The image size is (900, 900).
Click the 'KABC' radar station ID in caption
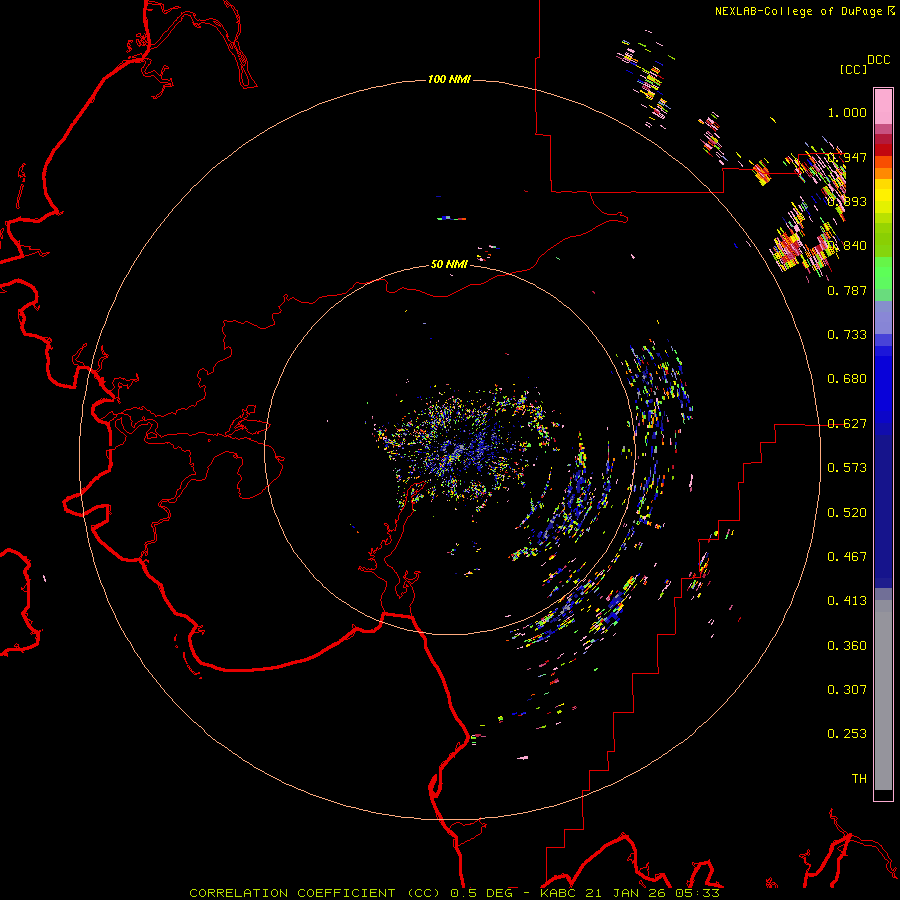(559, 893)
